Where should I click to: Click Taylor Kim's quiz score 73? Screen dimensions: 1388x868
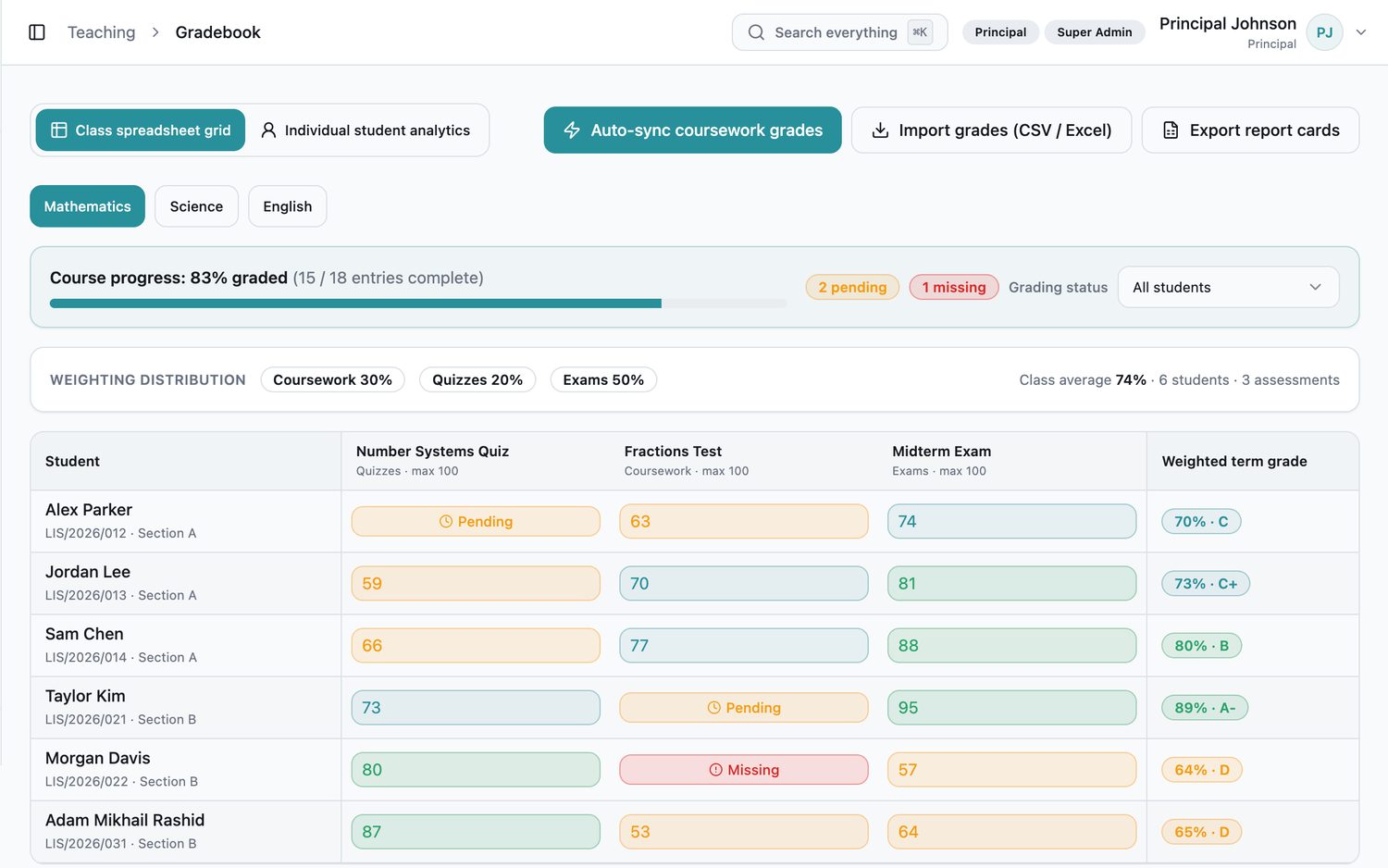[476, 708]
